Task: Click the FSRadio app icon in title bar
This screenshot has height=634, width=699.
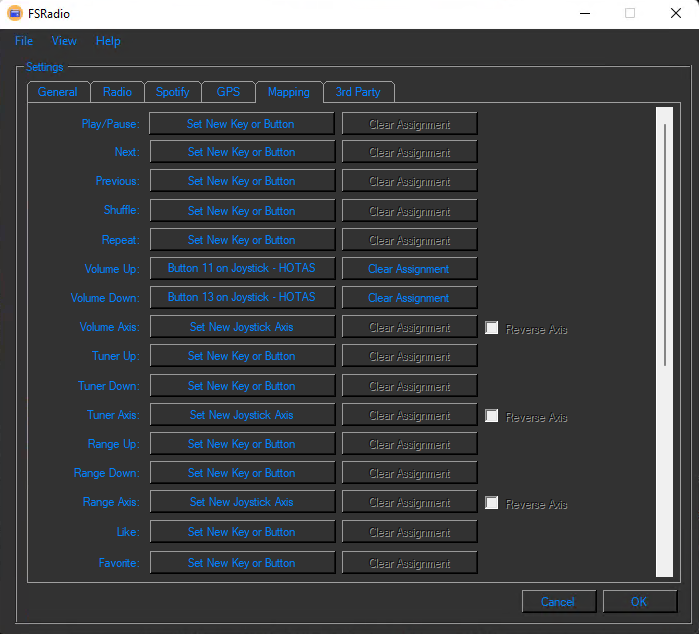Action: (15, 14)
